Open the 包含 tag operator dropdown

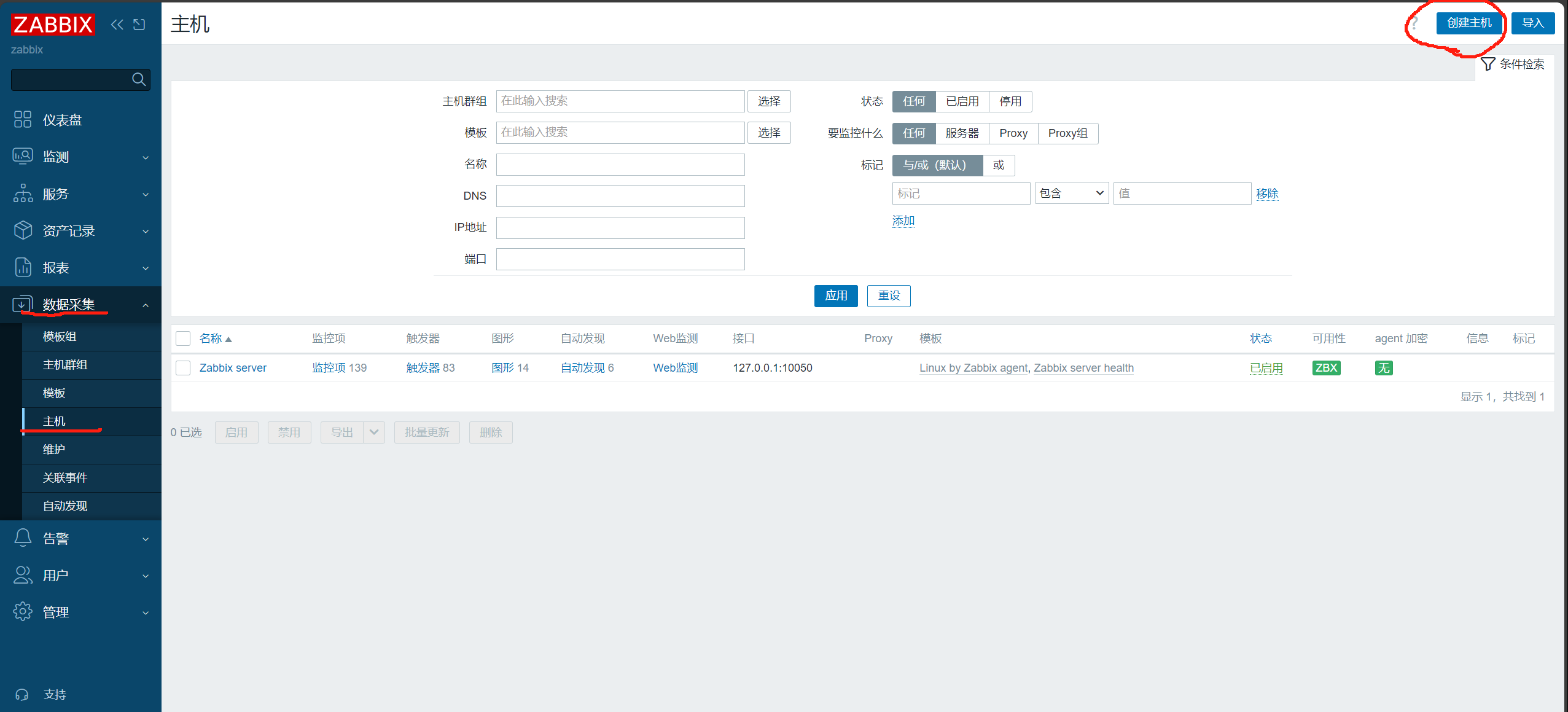pyautogui.click(x=1072, y=194)
